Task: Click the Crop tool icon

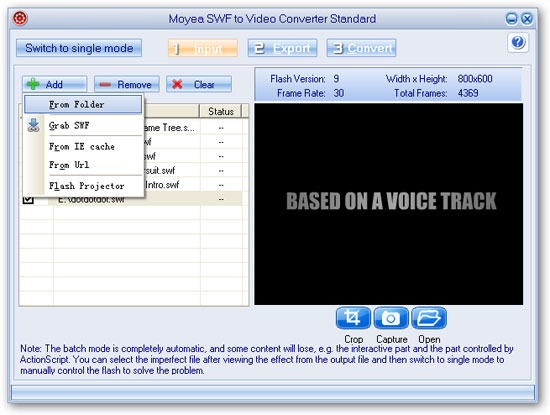Action: [x=353, y=318]
